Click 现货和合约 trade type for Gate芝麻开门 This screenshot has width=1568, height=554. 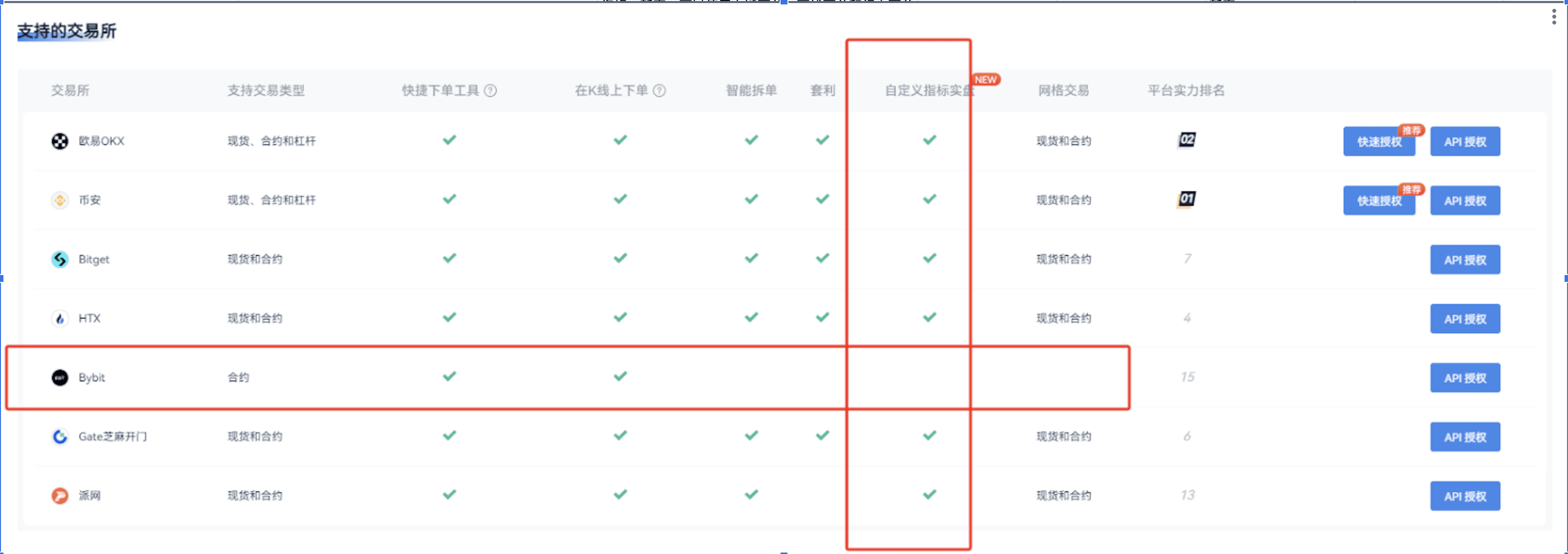coord(255,436)
